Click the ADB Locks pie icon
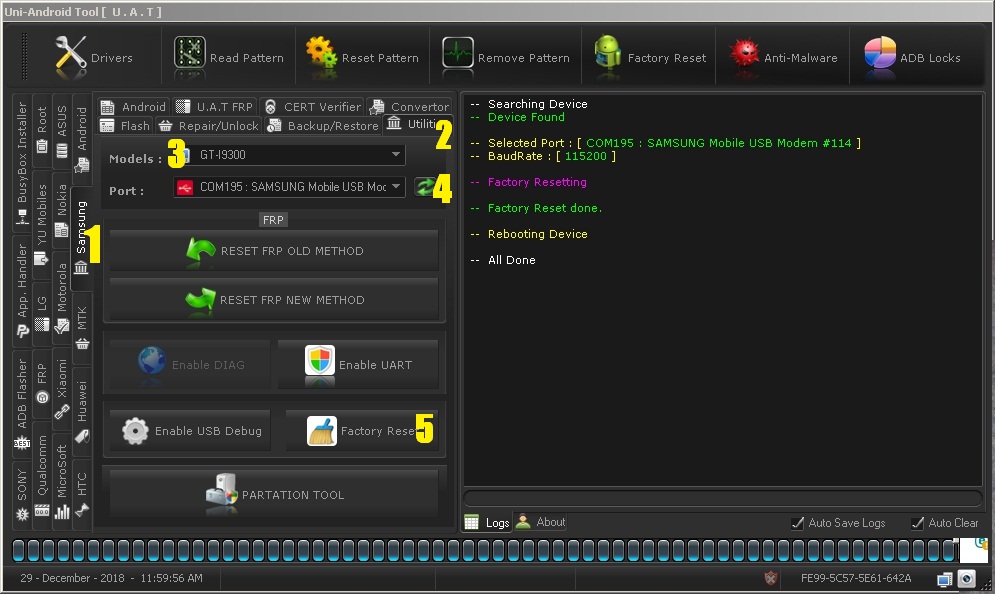This screenshot has height=594, width=995. [880, 53]
